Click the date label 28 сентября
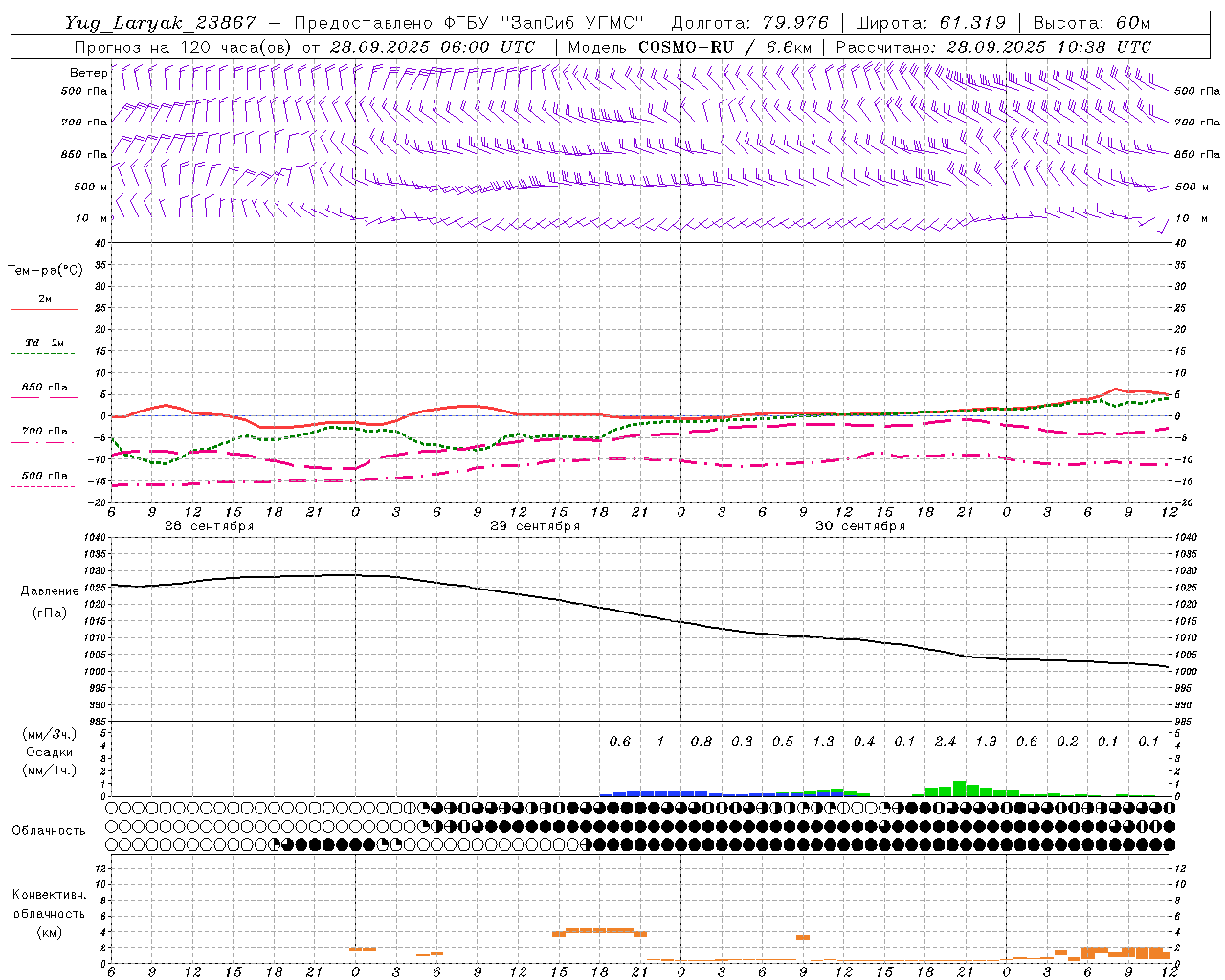The width and height of the screenshot is (1225, 980). point(209,526)
